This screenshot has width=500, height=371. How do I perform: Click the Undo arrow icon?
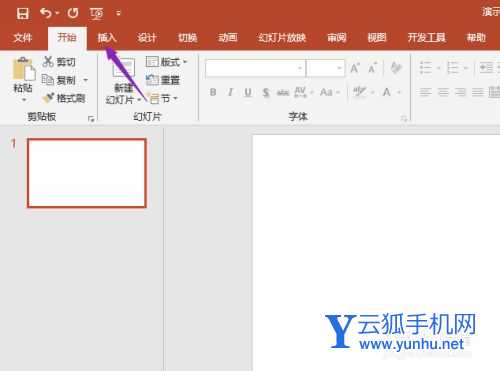(46, 13)
